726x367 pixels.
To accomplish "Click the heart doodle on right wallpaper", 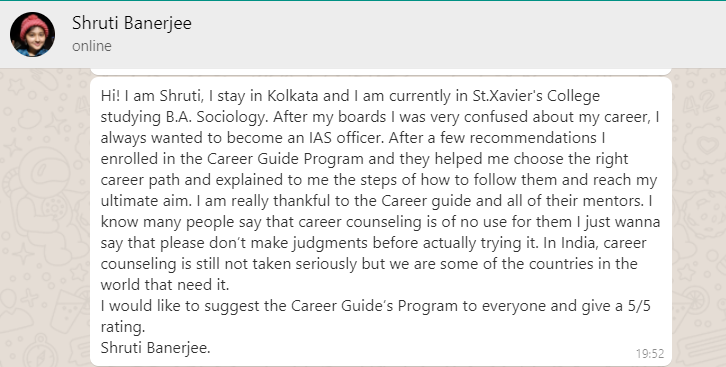I will tap(708, 146).
